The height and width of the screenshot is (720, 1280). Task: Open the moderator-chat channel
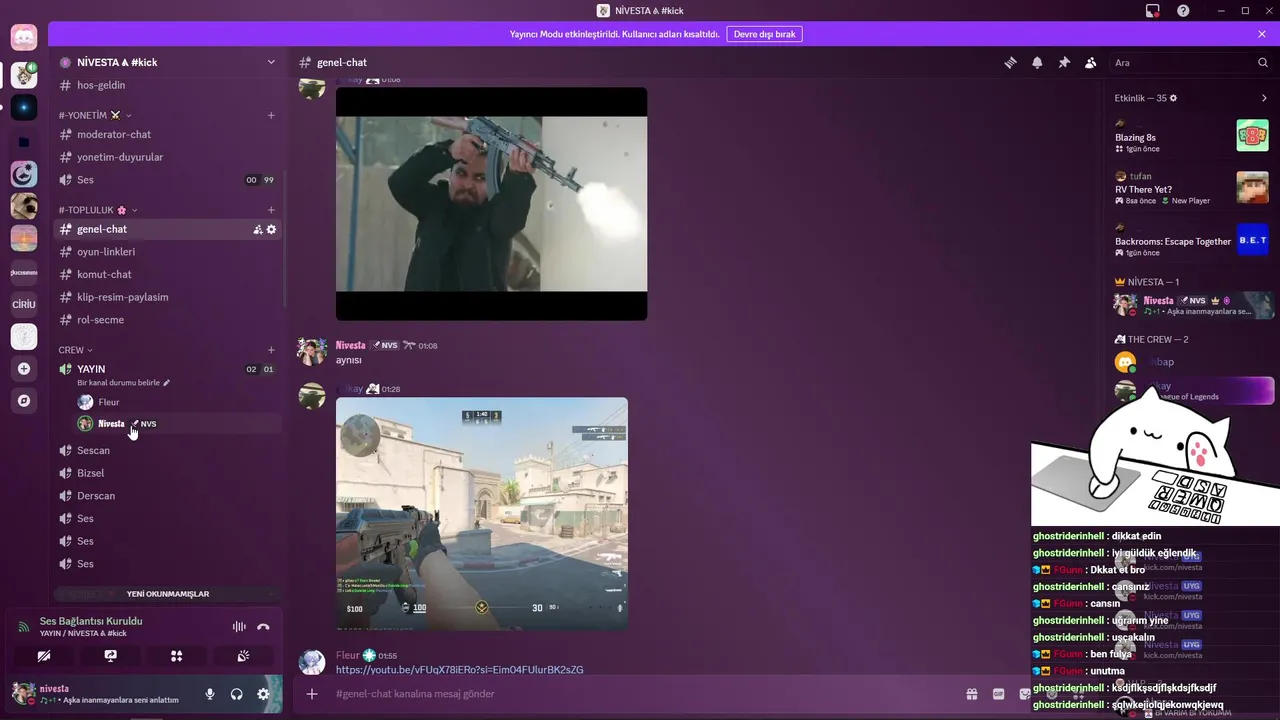[x=167, y=134]
